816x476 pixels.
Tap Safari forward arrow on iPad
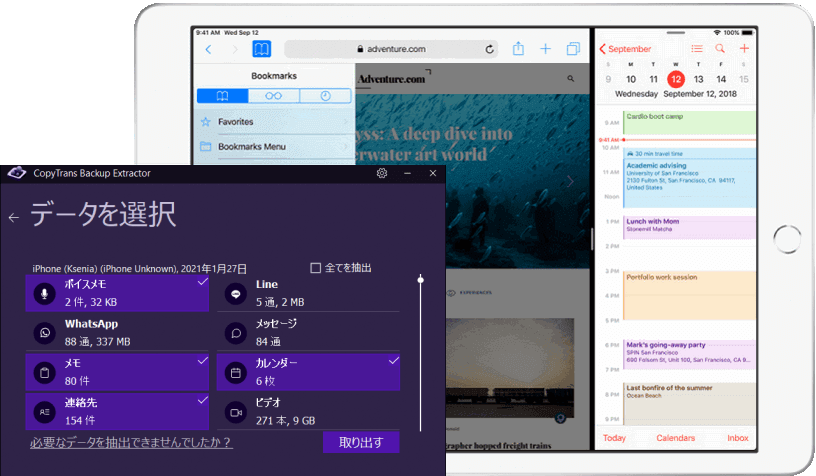235,49
